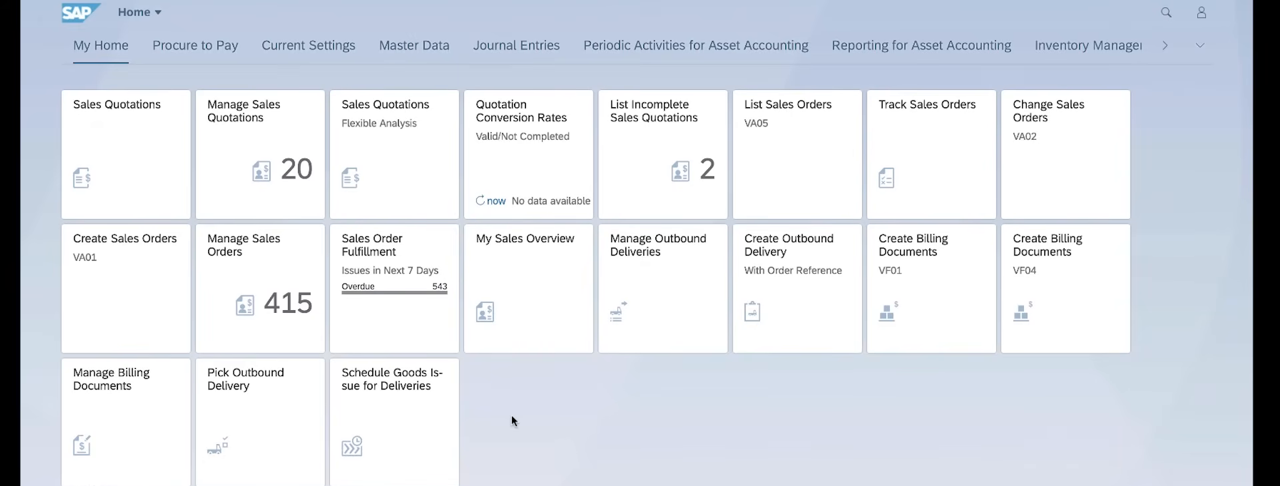The image size is (1280, 486).
Task: Open the Journal Entries tab
Action: click(x=516, y=45)
